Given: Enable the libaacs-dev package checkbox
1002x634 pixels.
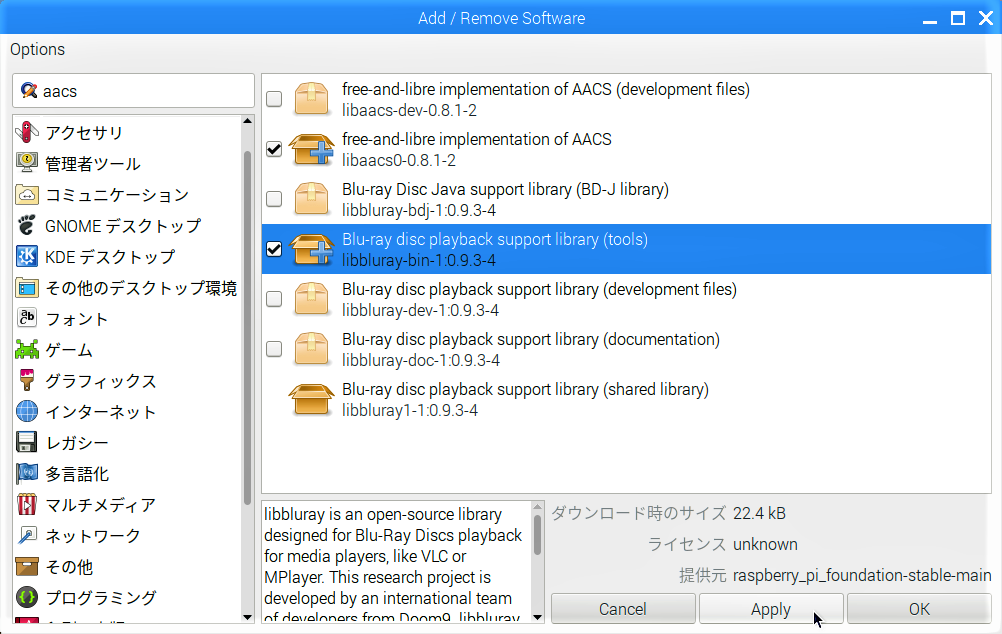Looking at the screenshot, I should pos(274,99).
